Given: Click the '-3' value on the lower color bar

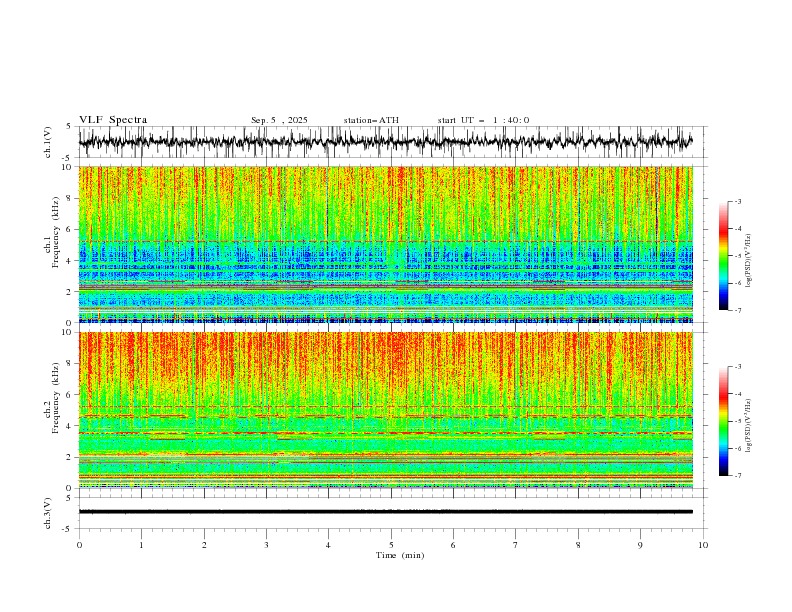Looking at the screenshot, I should [x=738, y=367].
